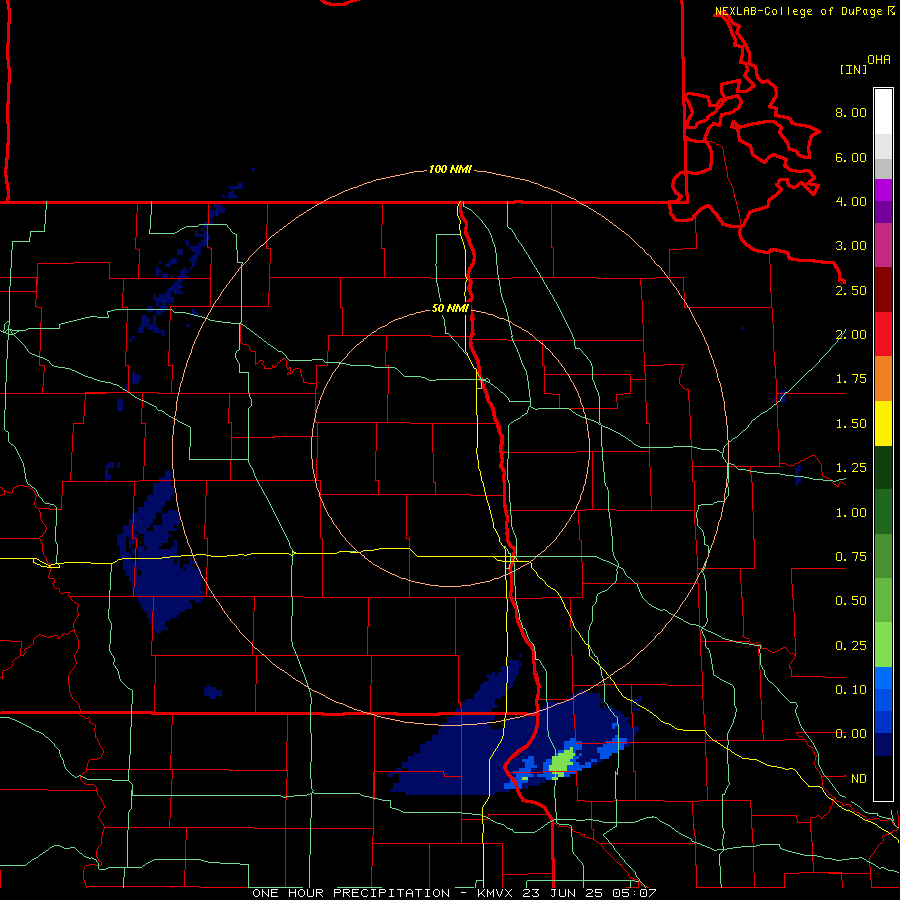This screenshot has height=900, width=900.
Task: Click the 3.00 legend value
Action: (x=851, y=246)
